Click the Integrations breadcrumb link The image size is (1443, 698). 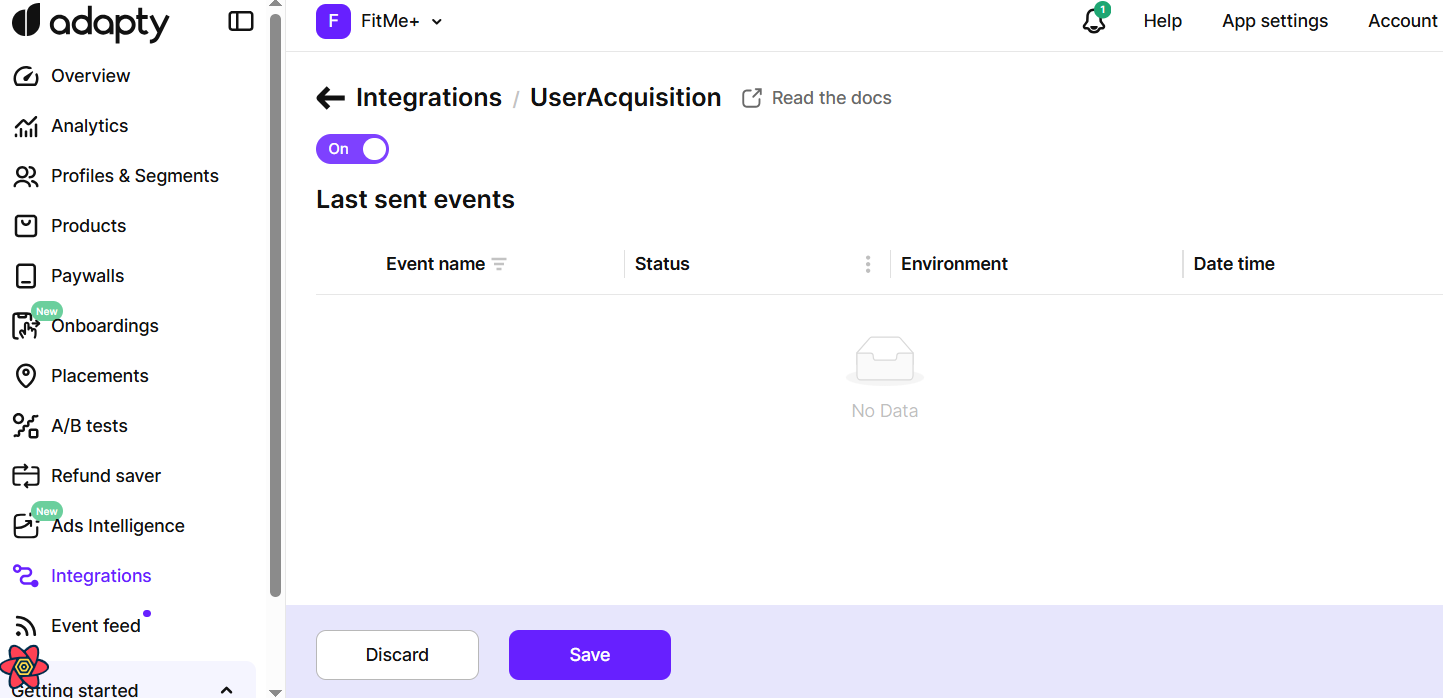click(x=429, y=98)
